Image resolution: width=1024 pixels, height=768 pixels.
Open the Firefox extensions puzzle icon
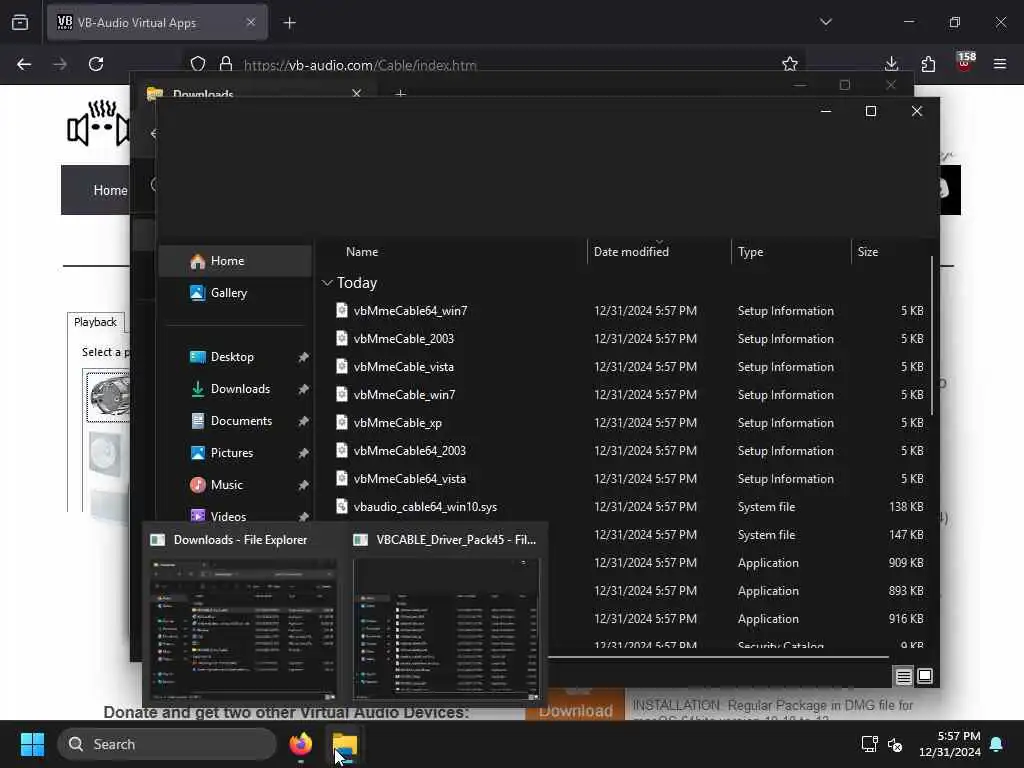tap(928, 64)
